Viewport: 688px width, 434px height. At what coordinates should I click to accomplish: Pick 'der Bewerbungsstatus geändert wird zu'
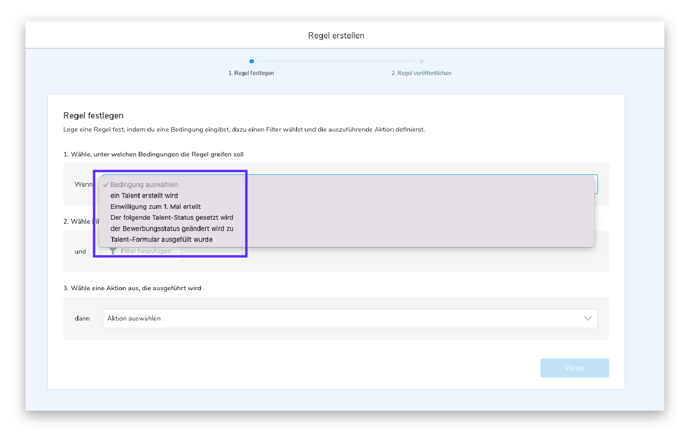coord(171,228)
